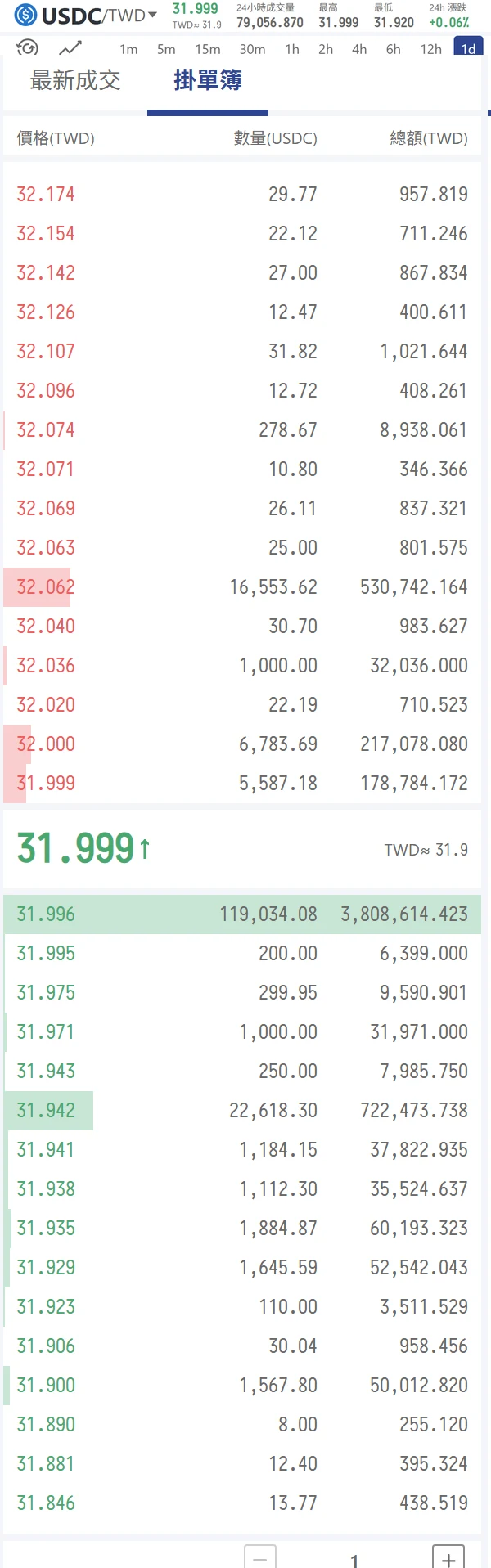Set chart interval to 1h
This screenshot has height=1568, width=491.
(292, 49)
